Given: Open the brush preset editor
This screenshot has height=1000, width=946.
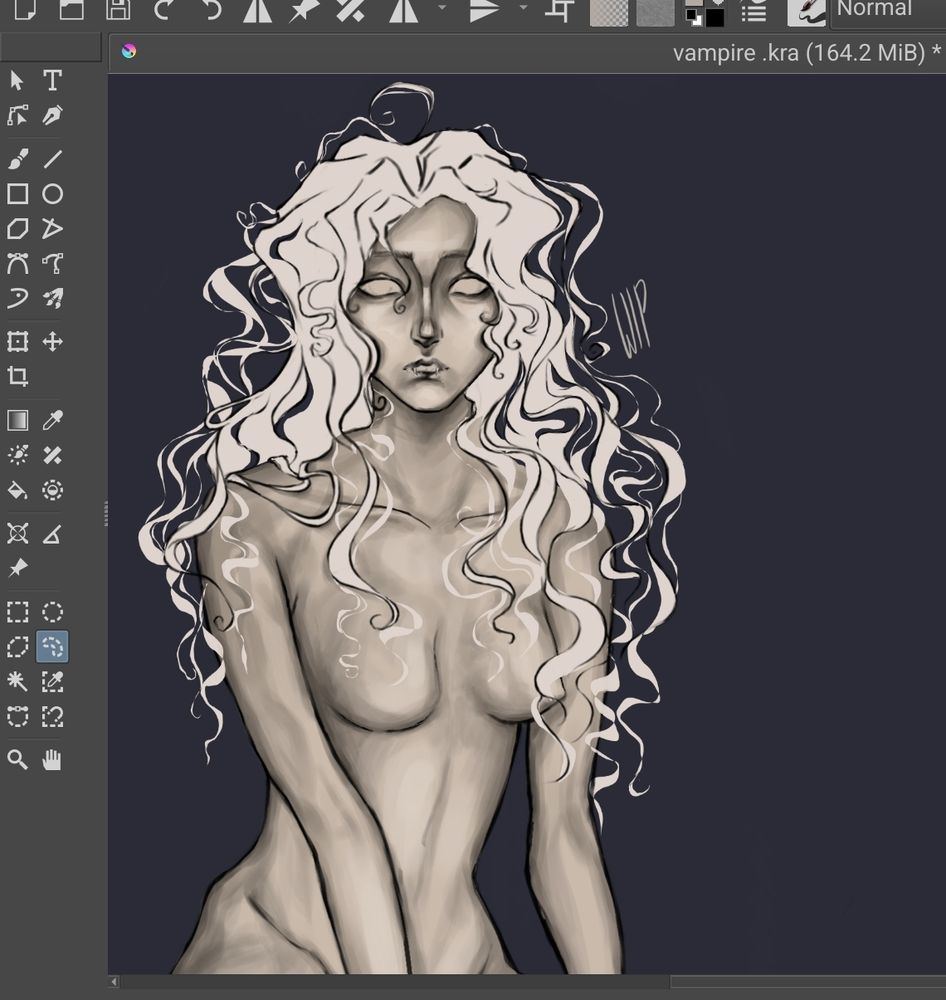Looking at the screenshot, I should 806,12.
